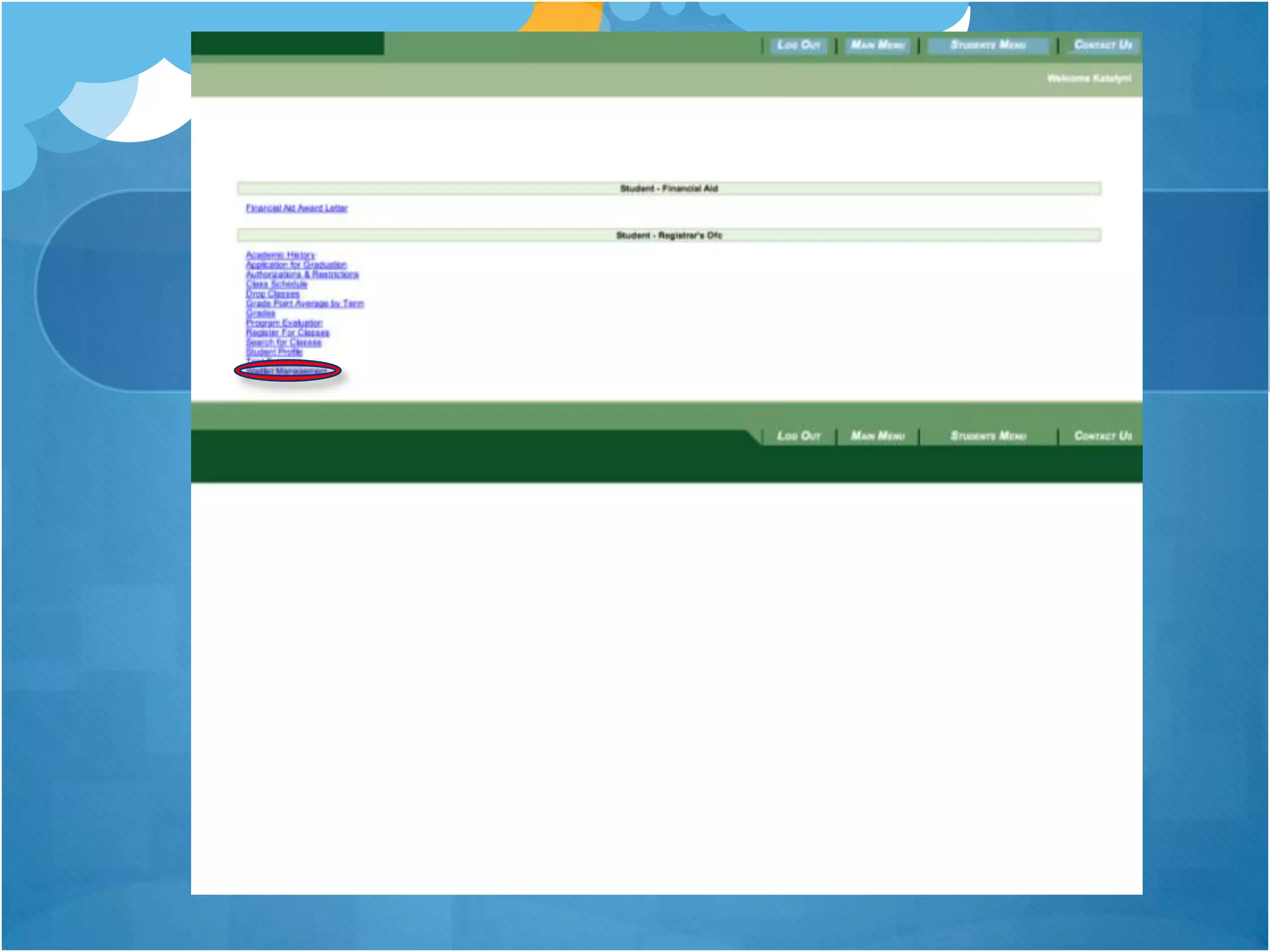The height and width of the screenshot is (952, 1270).
Task: Click the circled Waitlist Management link
Action: 286,371
